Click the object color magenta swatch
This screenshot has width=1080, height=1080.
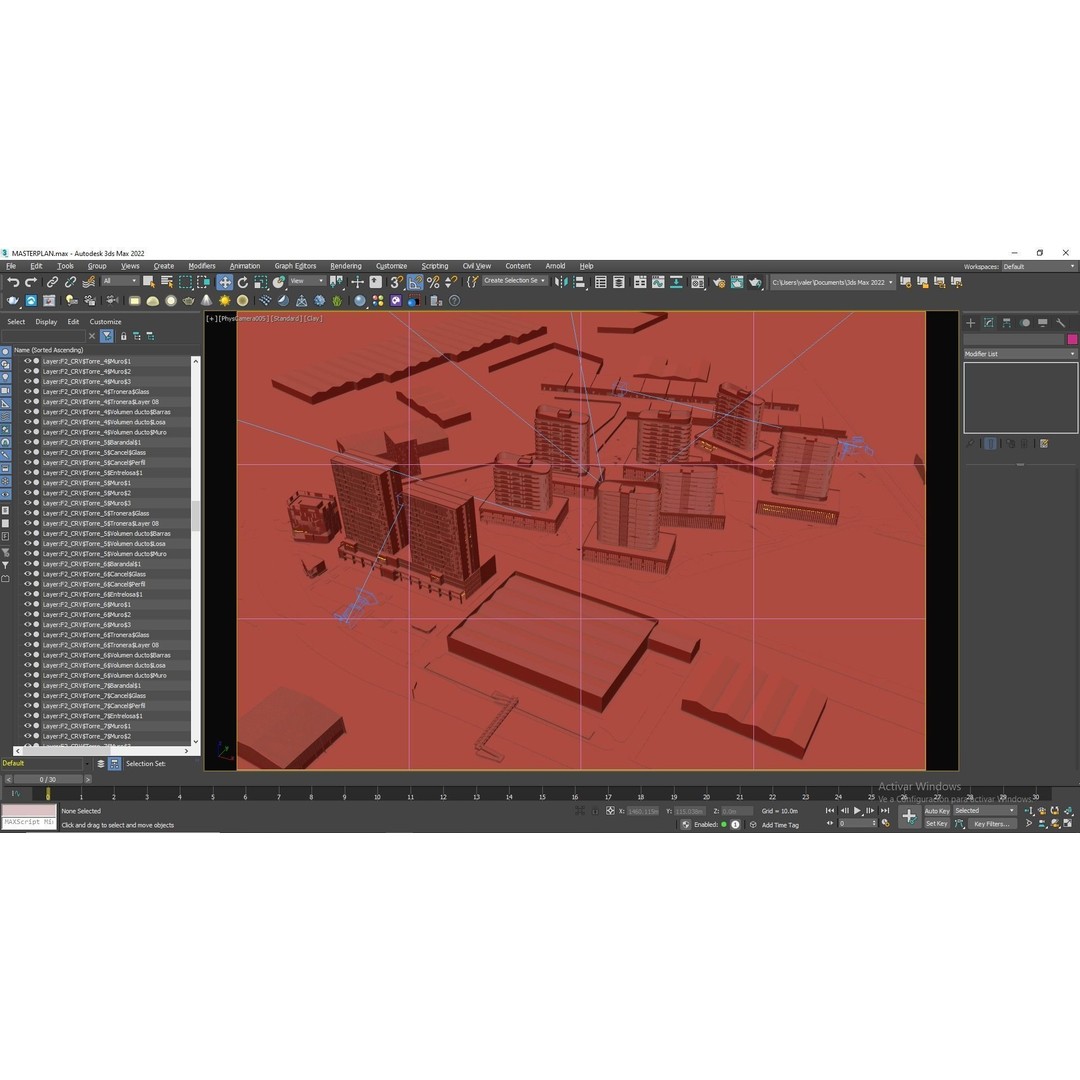tap(1072, 340)
